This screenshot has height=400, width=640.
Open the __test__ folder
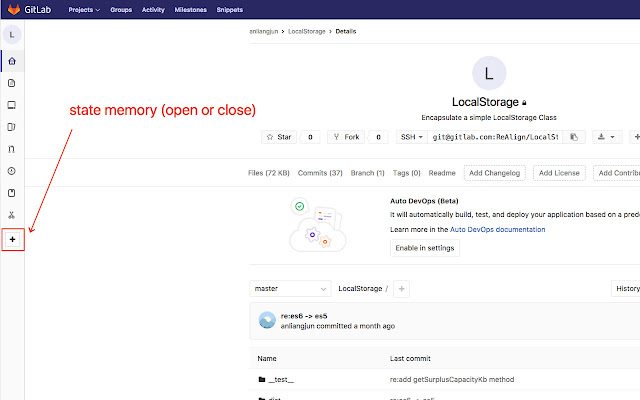(x=281, y=380)
